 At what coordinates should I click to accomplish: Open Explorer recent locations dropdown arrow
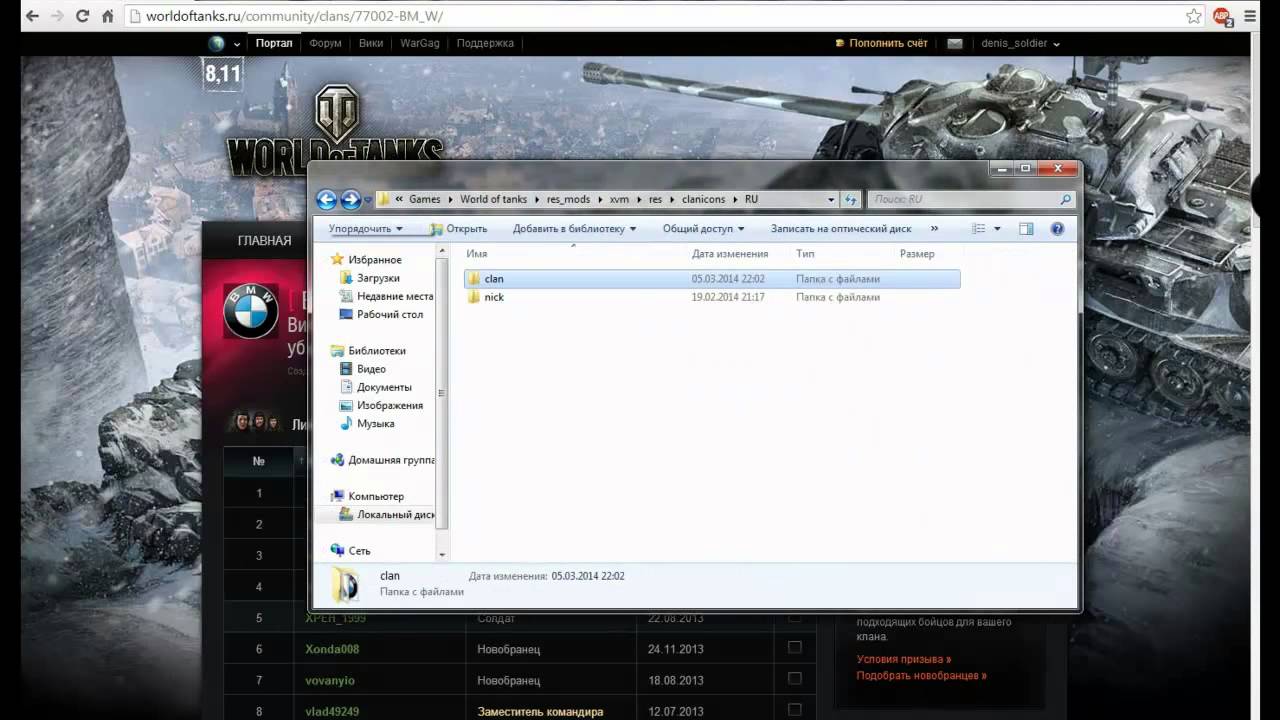368,200
